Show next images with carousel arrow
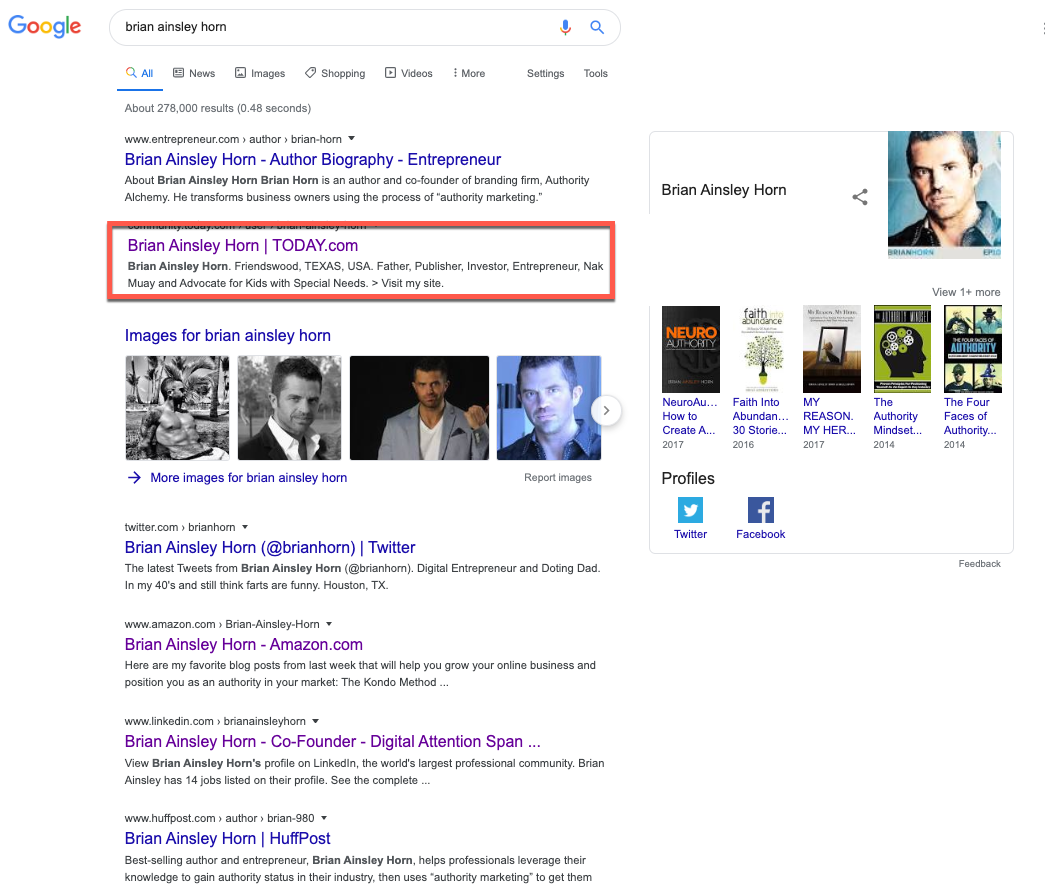This screenshot has height=885, width=1045. (606, 411)
